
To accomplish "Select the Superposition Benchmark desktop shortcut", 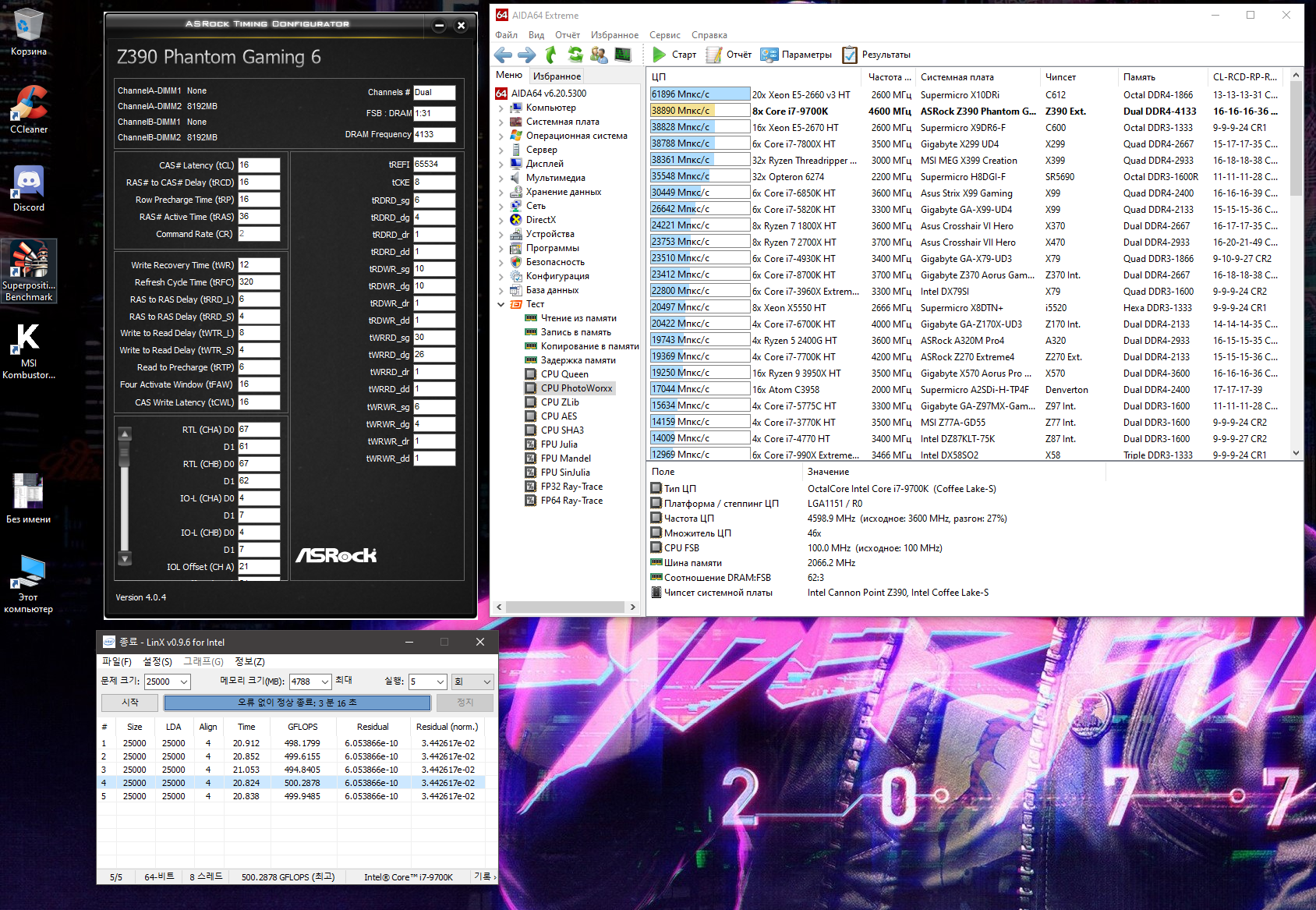I will click(x=29, y=271).
